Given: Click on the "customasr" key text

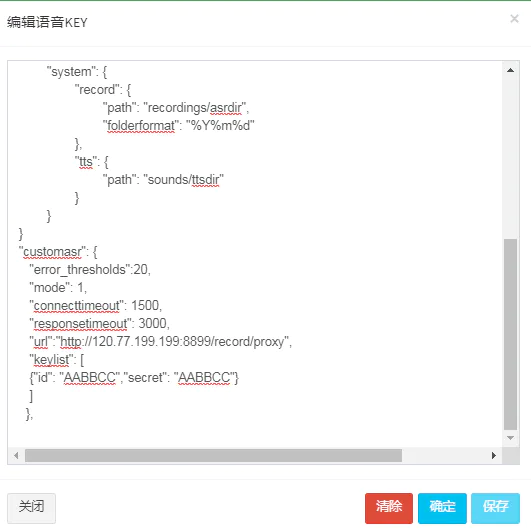Looking at the screenshot, I should point(52,252).
